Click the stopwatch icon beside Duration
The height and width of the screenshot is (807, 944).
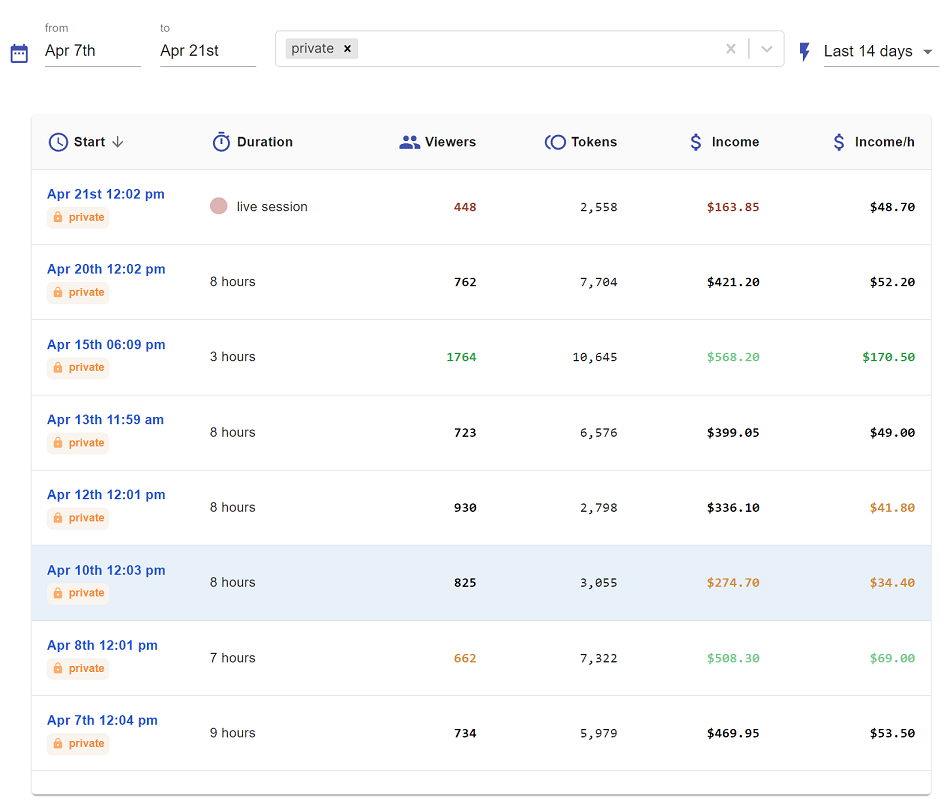coord(221,142)
